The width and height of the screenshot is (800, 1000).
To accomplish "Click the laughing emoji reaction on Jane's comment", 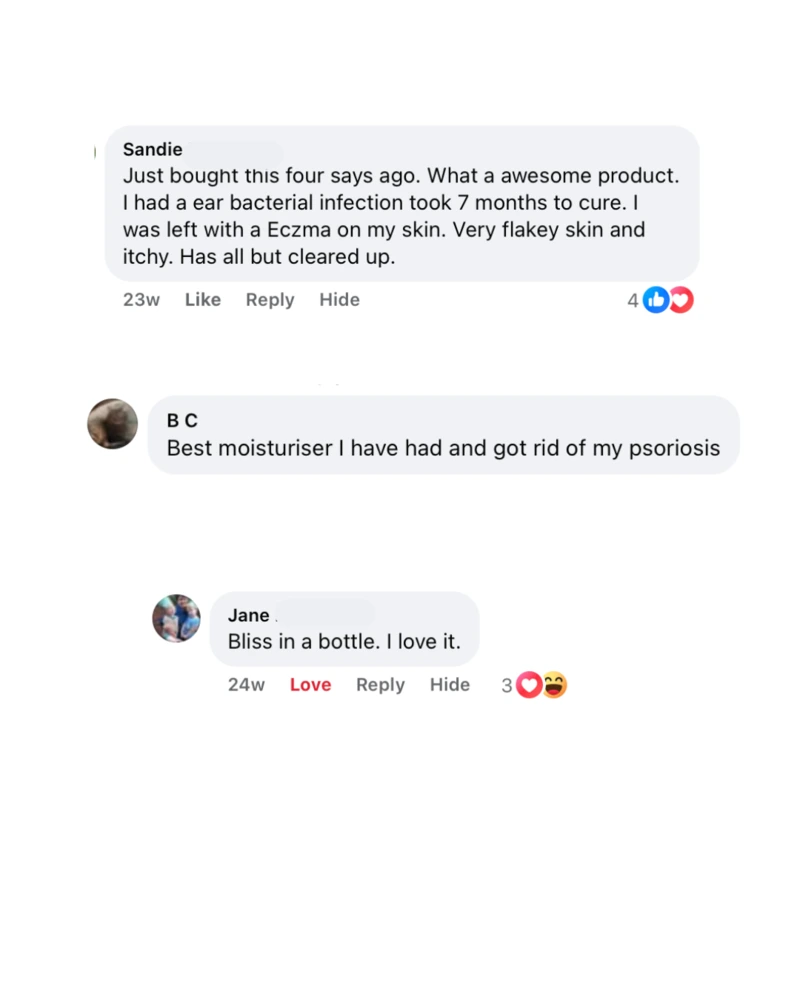I will point(552,685).
